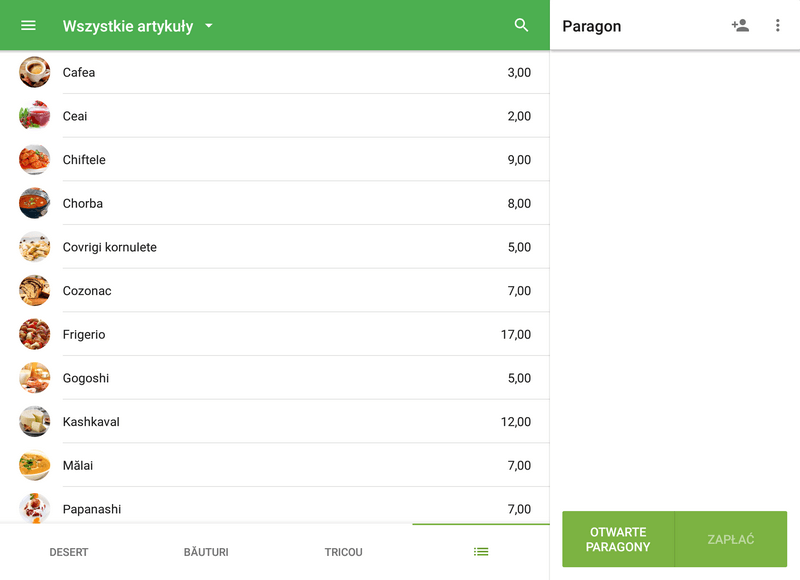
Task: Click the Paragon receipt title
Action: pyautogui.click(x=592, y=26)
